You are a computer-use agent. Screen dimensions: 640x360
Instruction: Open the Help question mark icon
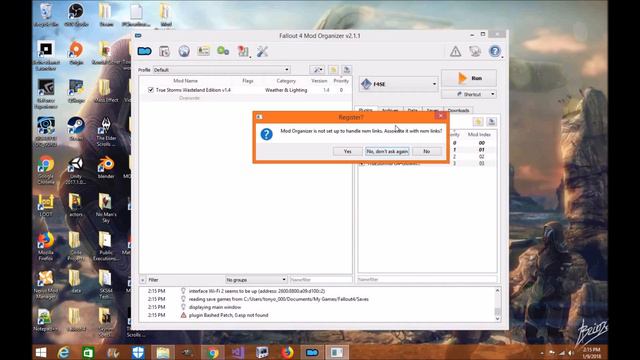pos(495,51)
